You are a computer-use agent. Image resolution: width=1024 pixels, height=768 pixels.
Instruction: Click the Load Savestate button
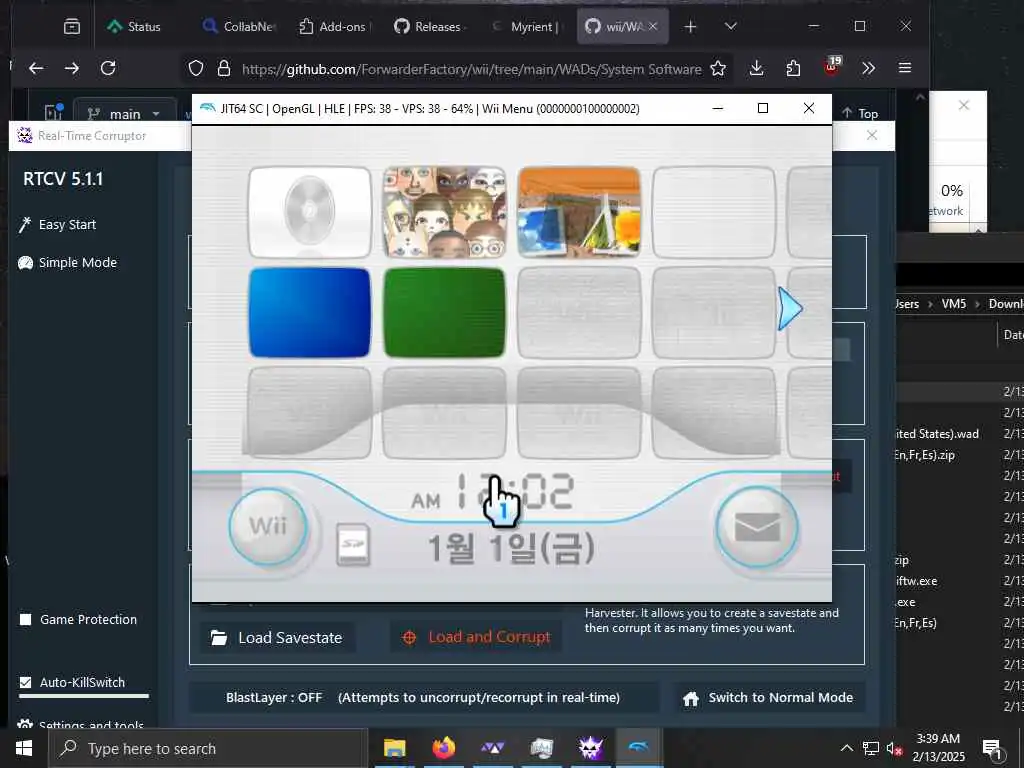point(277,637)
